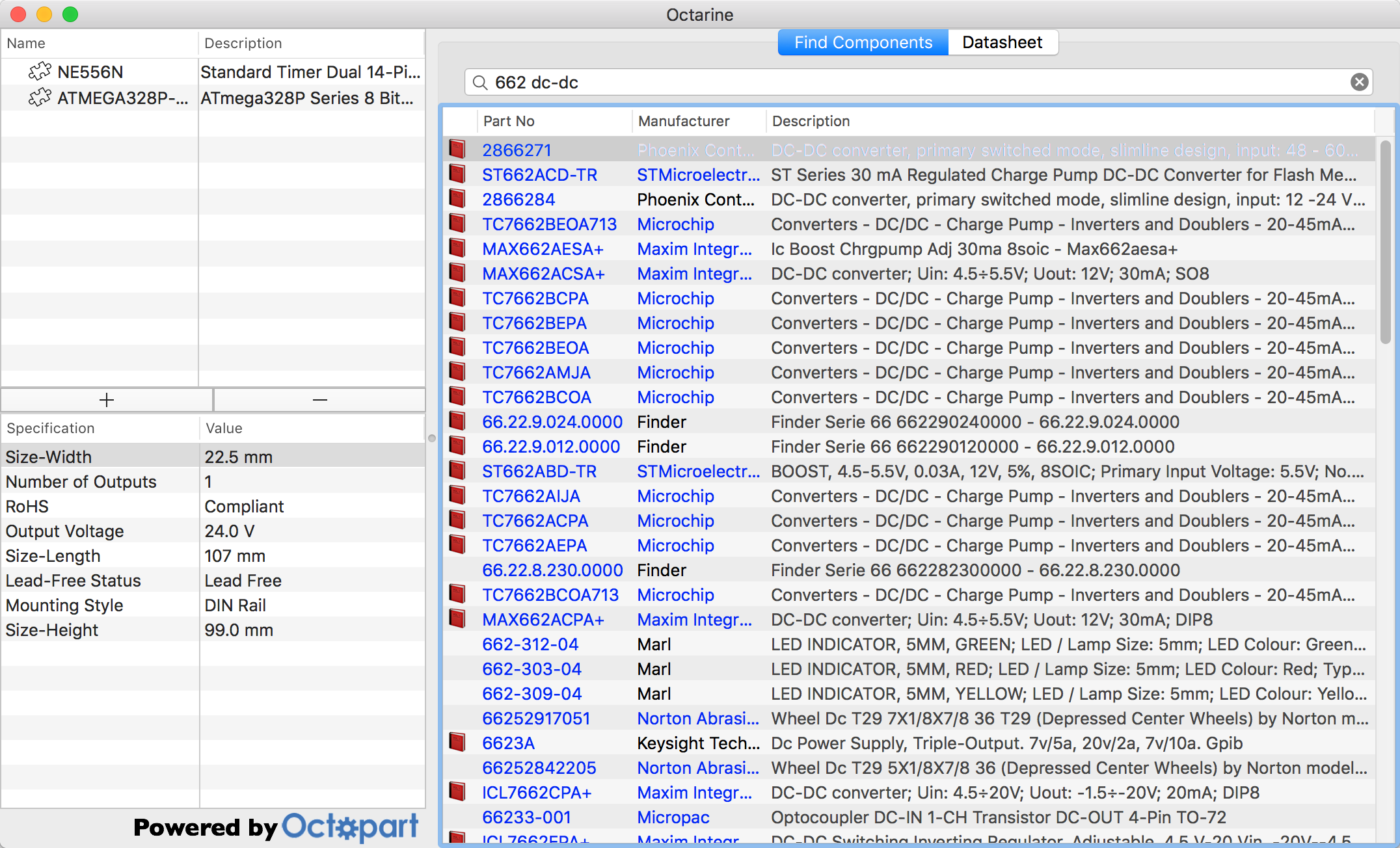Click the puzzle icon next to ATMEGA328P

pos(40,98)
